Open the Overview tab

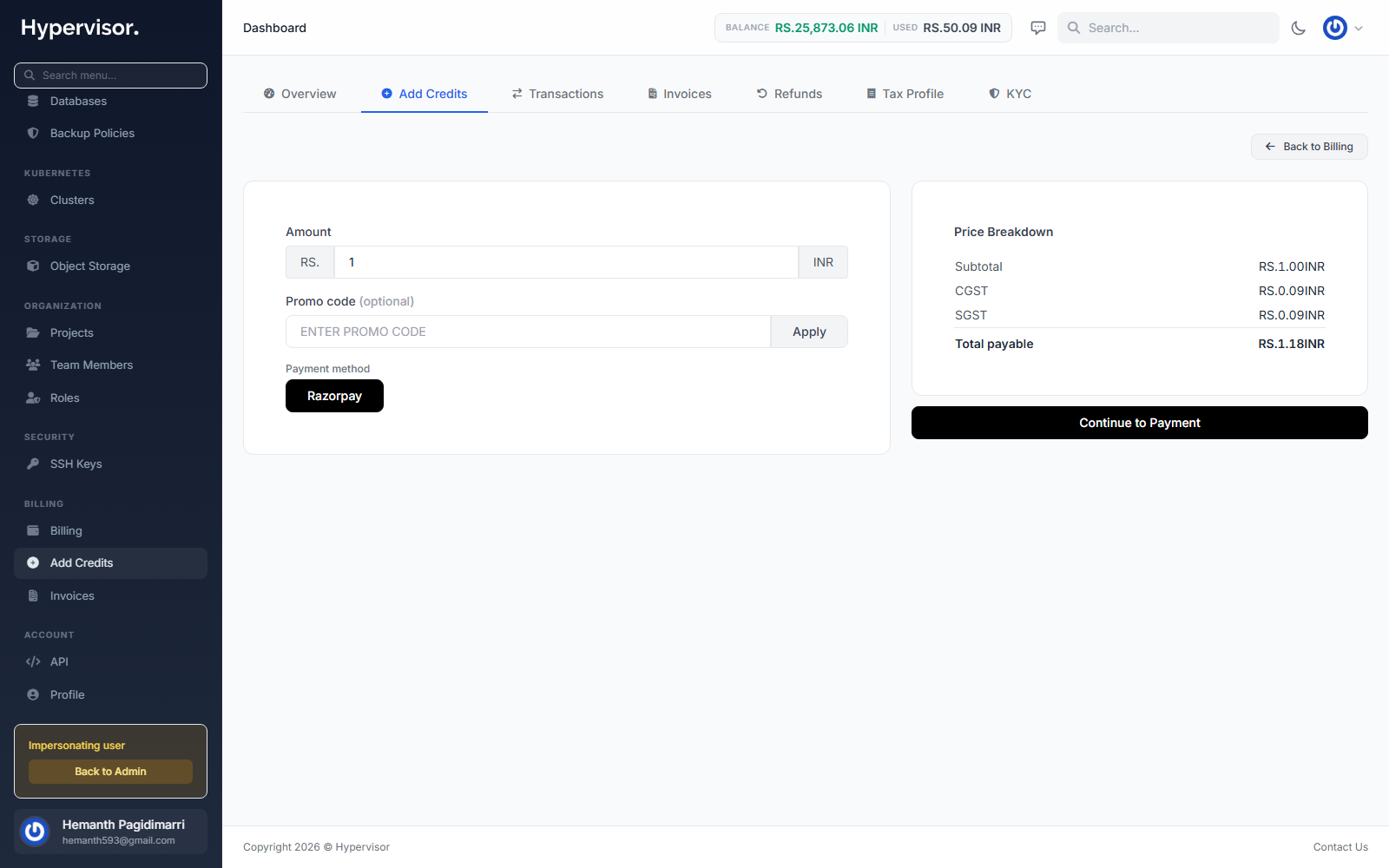(x=300, y=94)
